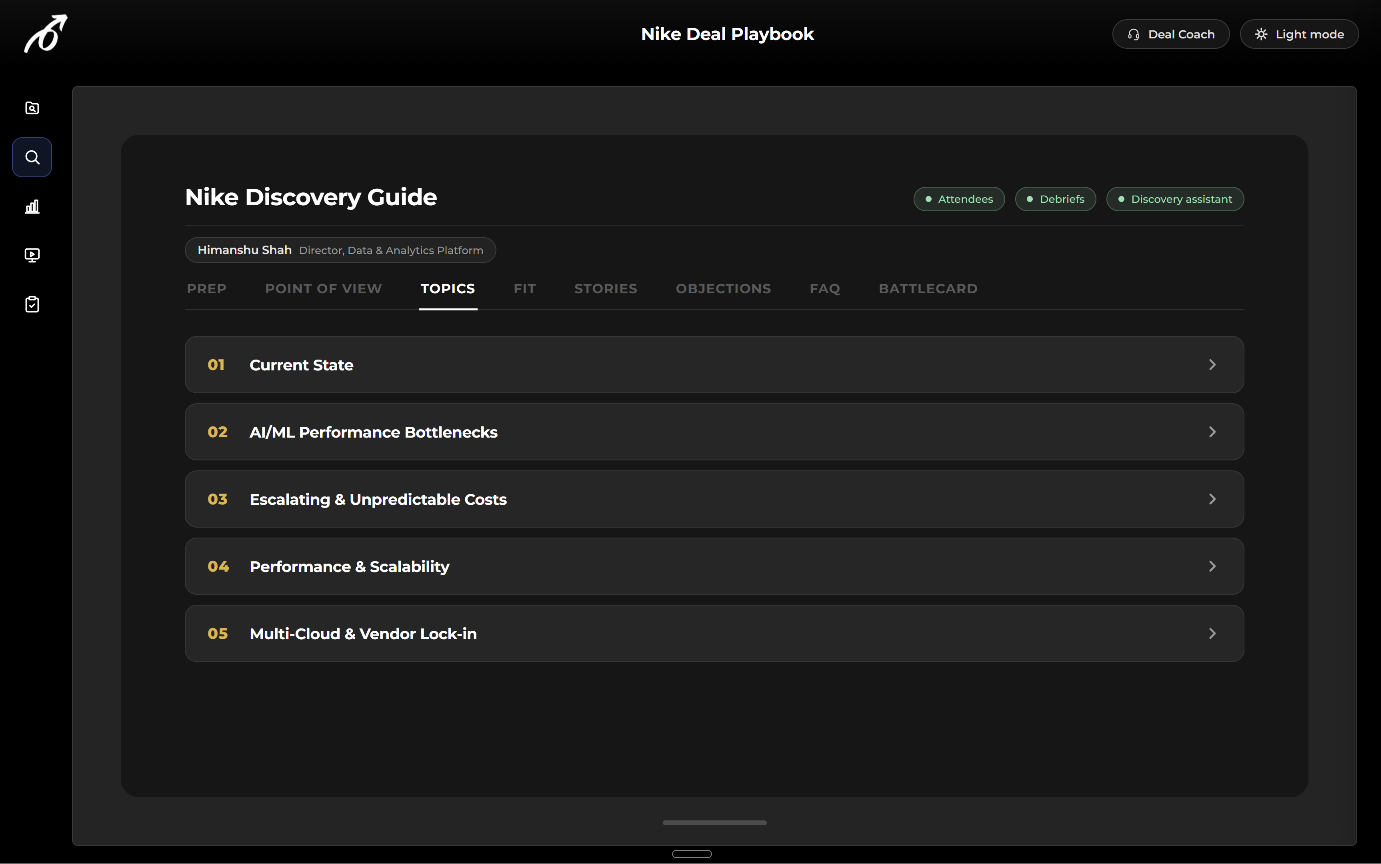Expand the Multi-Cloud & Vendor Lock-in chevron
Viewport: 1381px width, 864px height.
1212,633
